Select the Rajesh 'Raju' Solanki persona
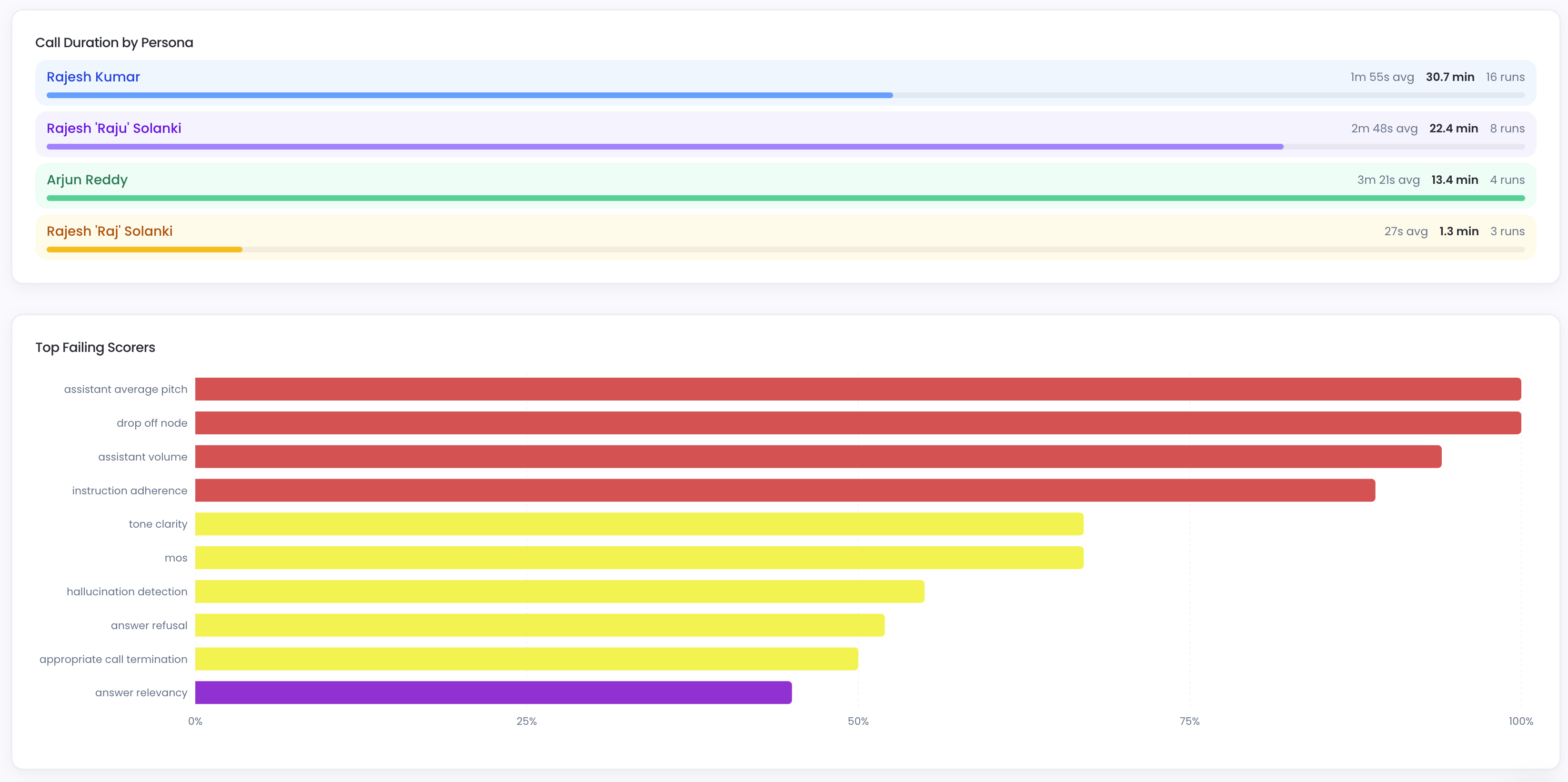 pos(114,129)
